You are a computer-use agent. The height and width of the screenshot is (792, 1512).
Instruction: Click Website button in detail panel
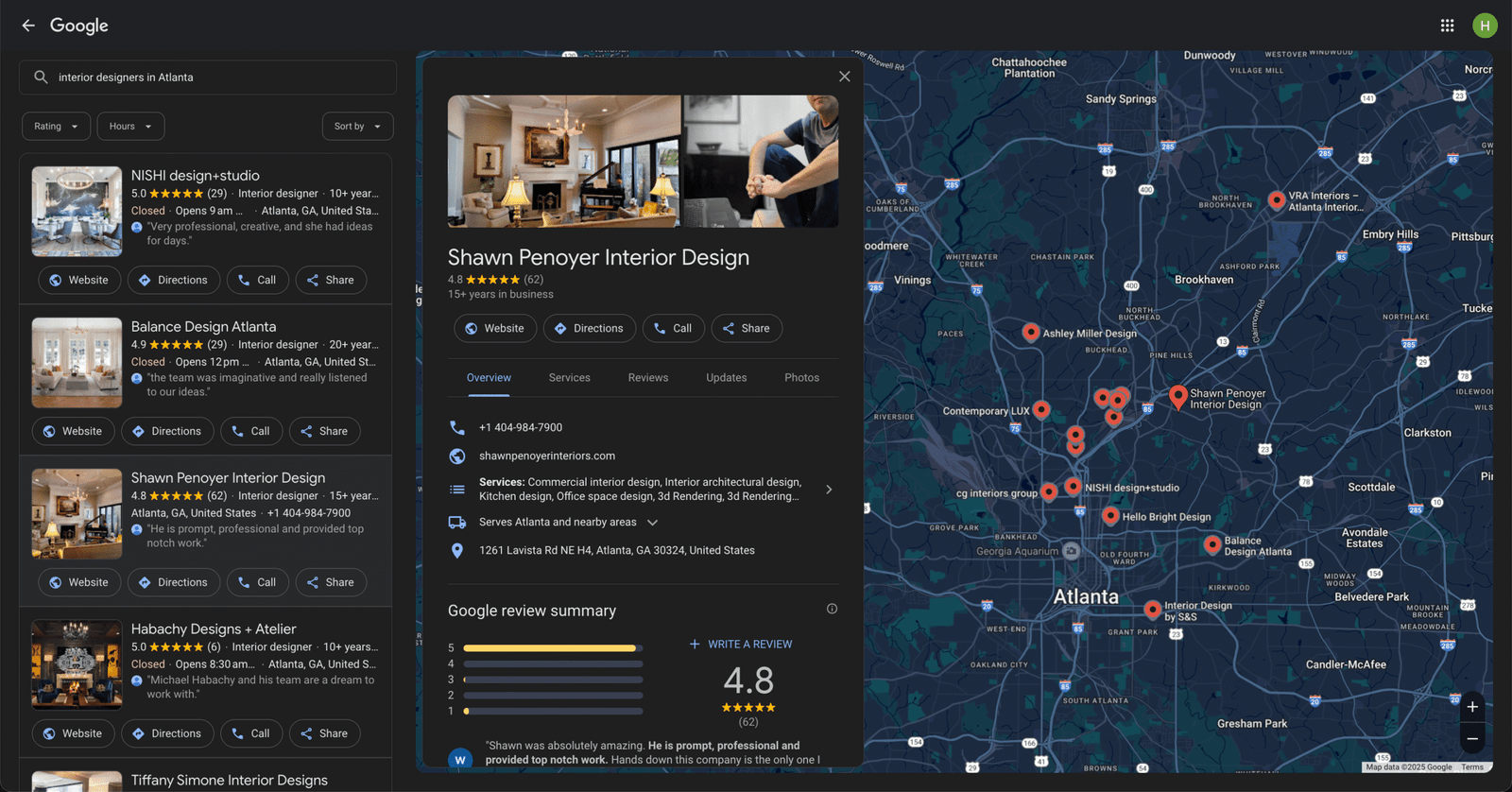coord(495,328)
